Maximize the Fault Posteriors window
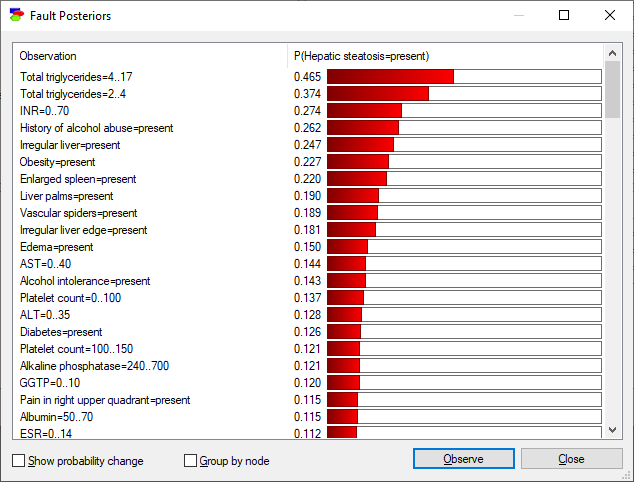The width and height of the screenshot is (634, 482). point(564,15)
